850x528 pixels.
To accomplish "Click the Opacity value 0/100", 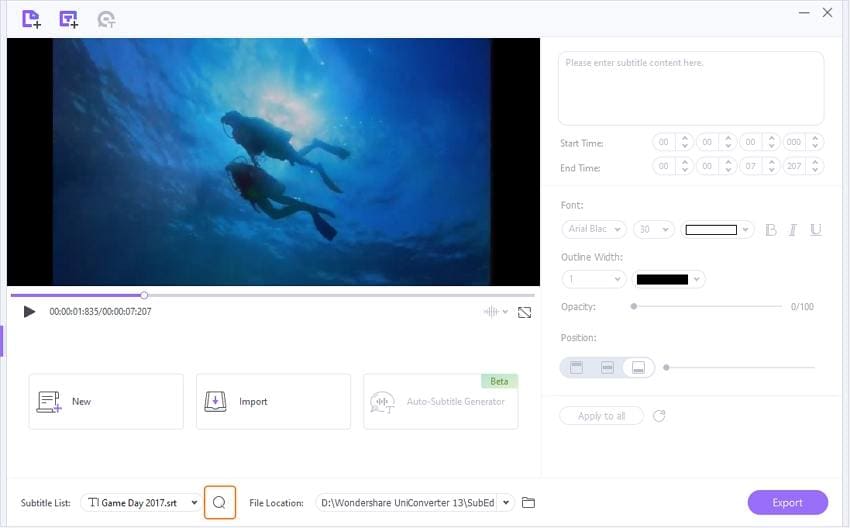I will coord(802,307).
